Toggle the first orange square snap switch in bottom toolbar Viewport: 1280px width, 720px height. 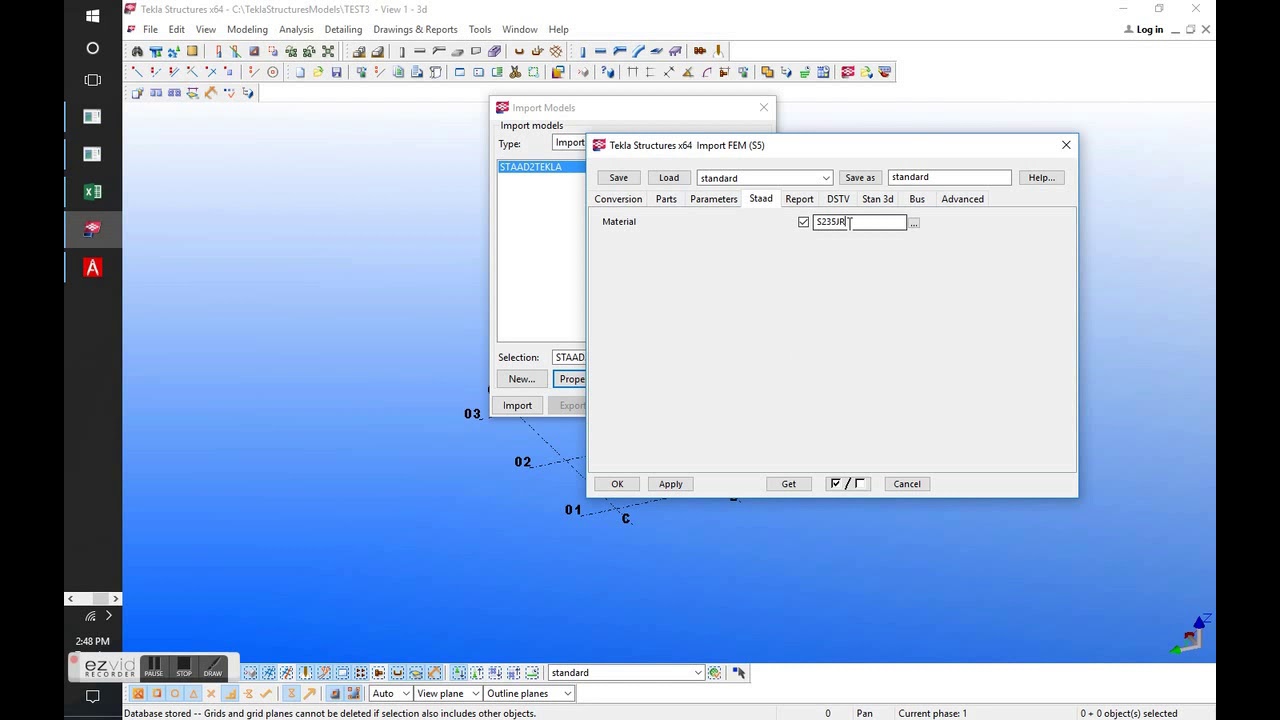[x=138, y=693]
